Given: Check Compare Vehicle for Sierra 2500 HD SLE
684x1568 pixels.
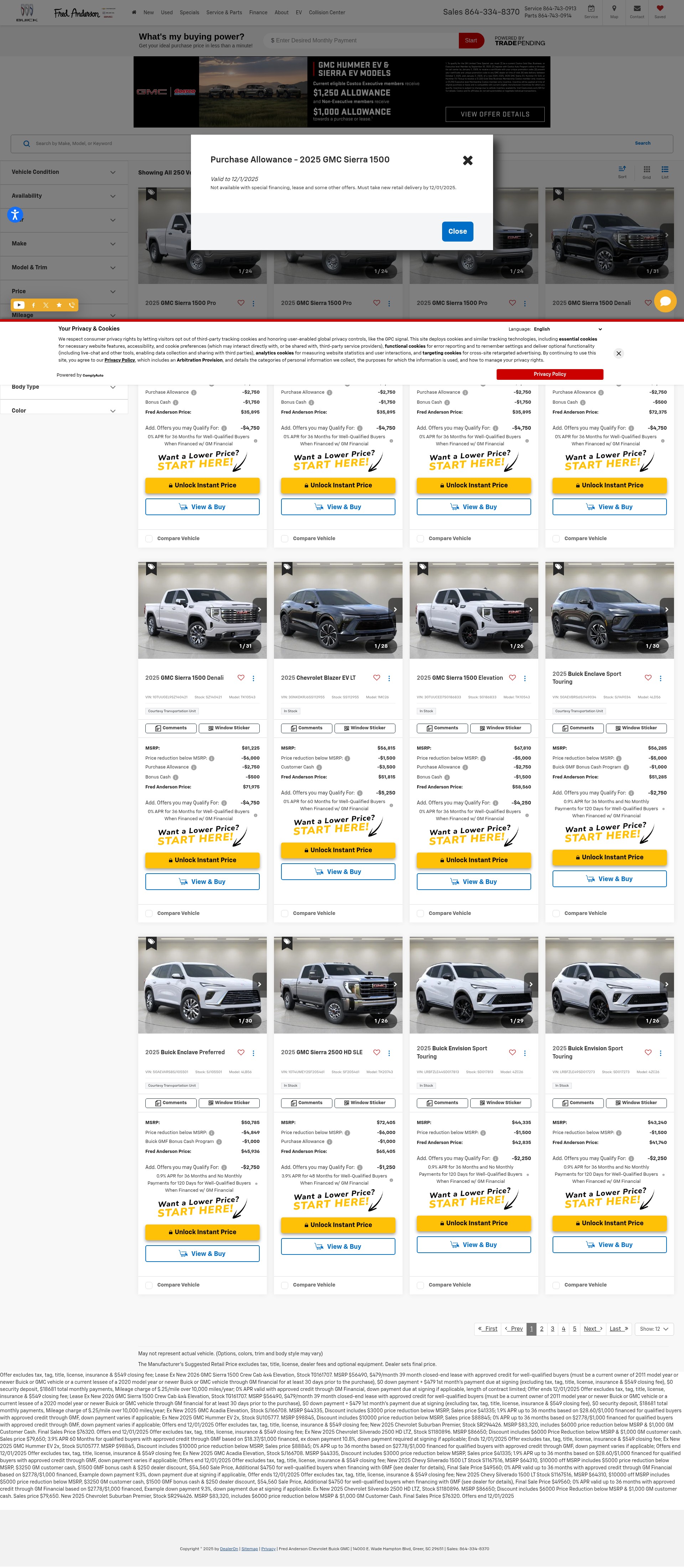Looking at the screenshot, I should 285,1285.
